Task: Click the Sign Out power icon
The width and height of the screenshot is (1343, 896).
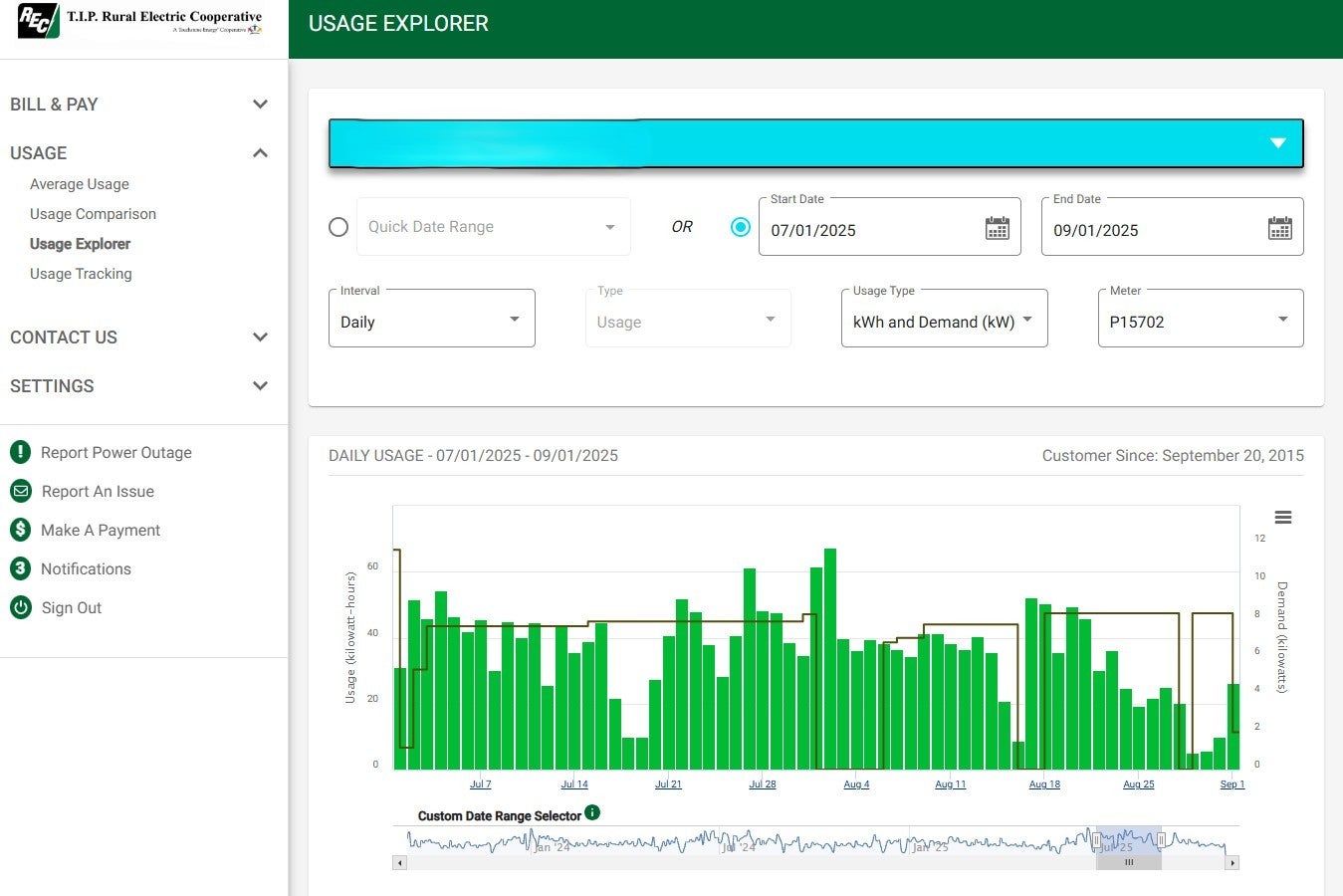Action: click(21, 607)
